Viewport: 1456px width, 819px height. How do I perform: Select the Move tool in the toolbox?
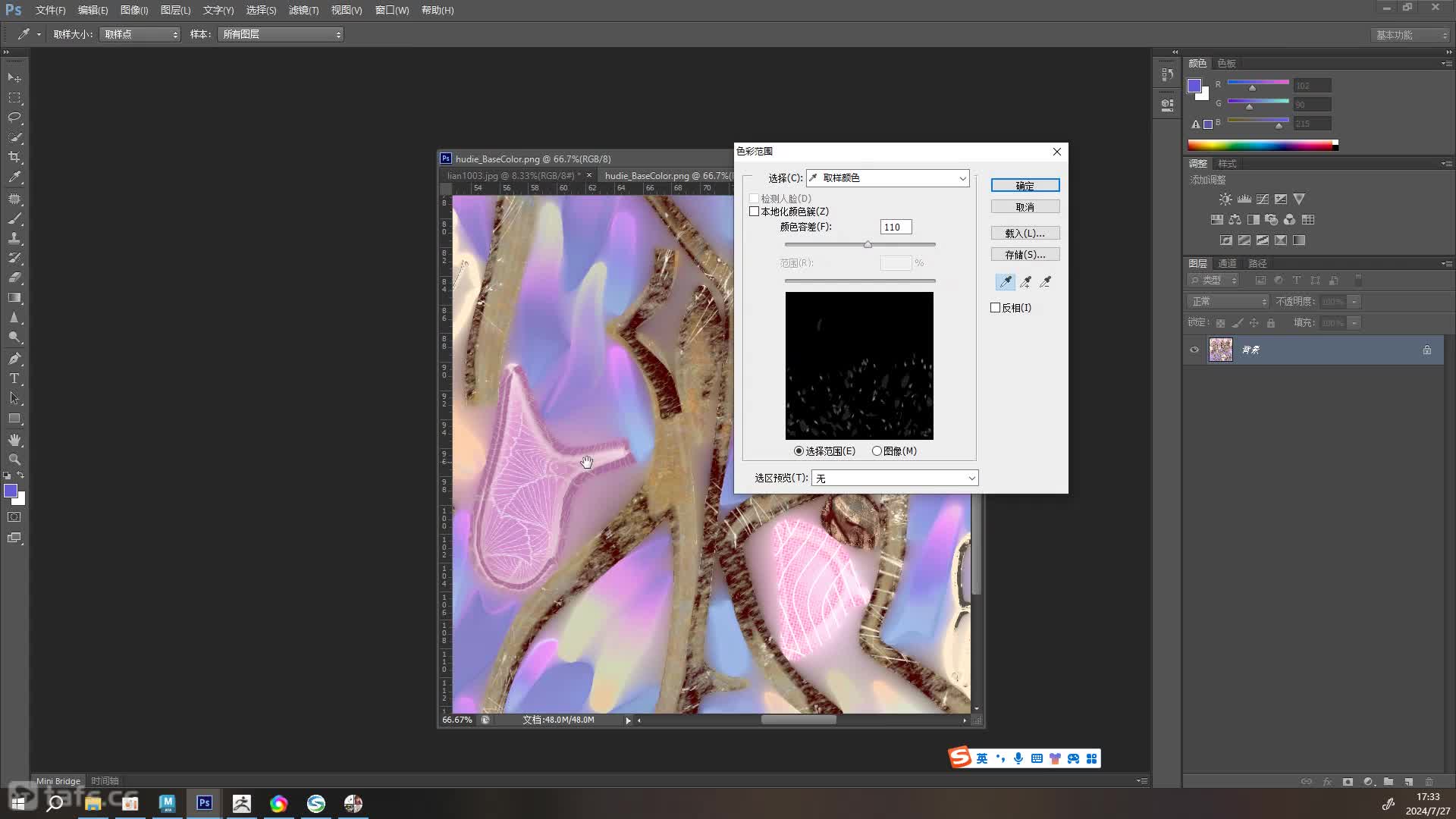(x=14, y=77)
